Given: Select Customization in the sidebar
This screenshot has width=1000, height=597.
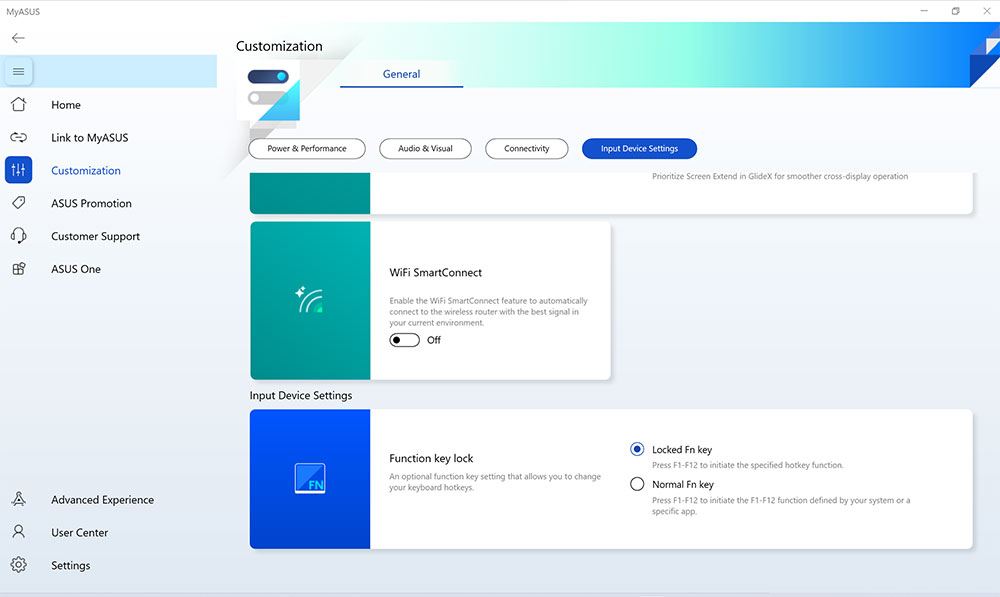Looking at the screenshot, I should click(x=85, y=170).
